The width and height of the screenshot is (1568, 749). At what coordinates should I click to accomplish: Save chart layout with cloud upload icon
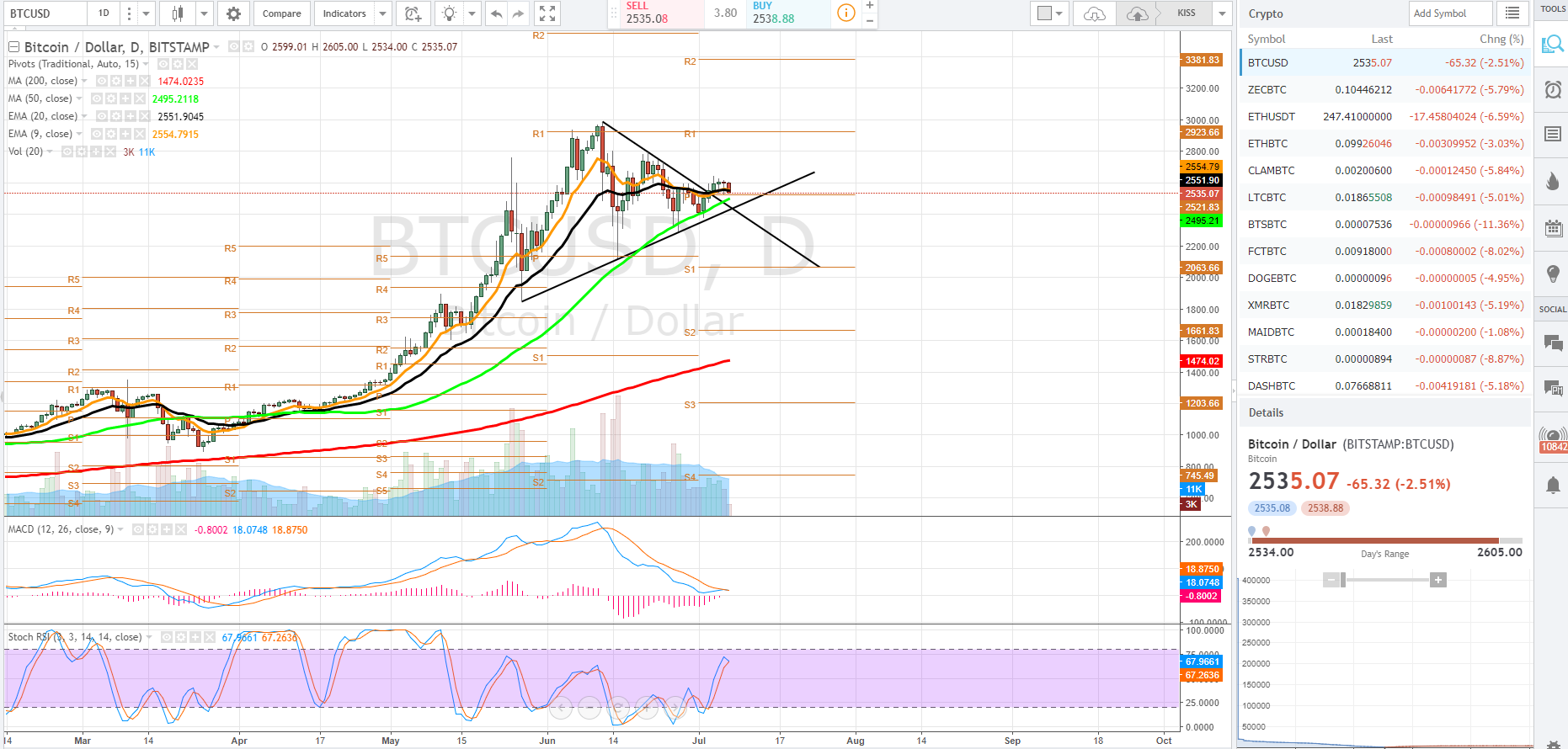point(1137,13)
